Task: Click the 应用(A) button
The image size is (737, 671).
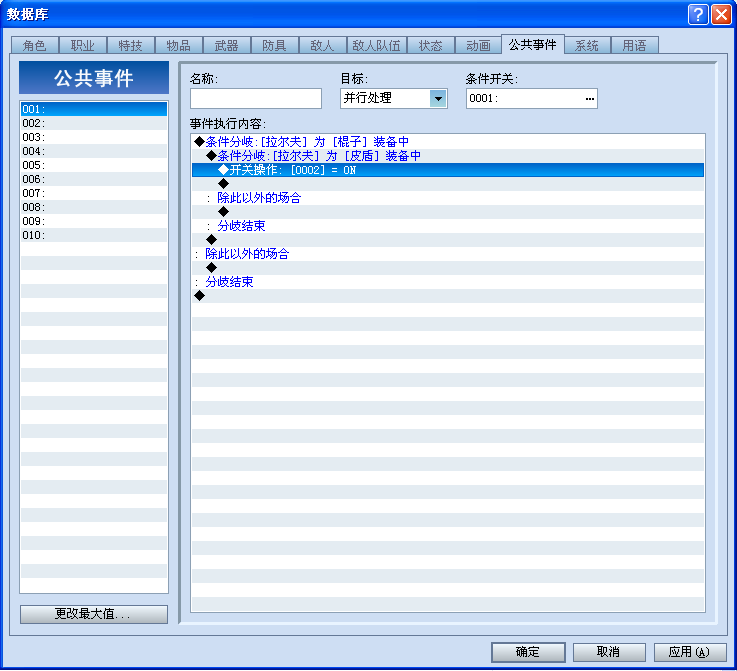Action: pos(690,652)
